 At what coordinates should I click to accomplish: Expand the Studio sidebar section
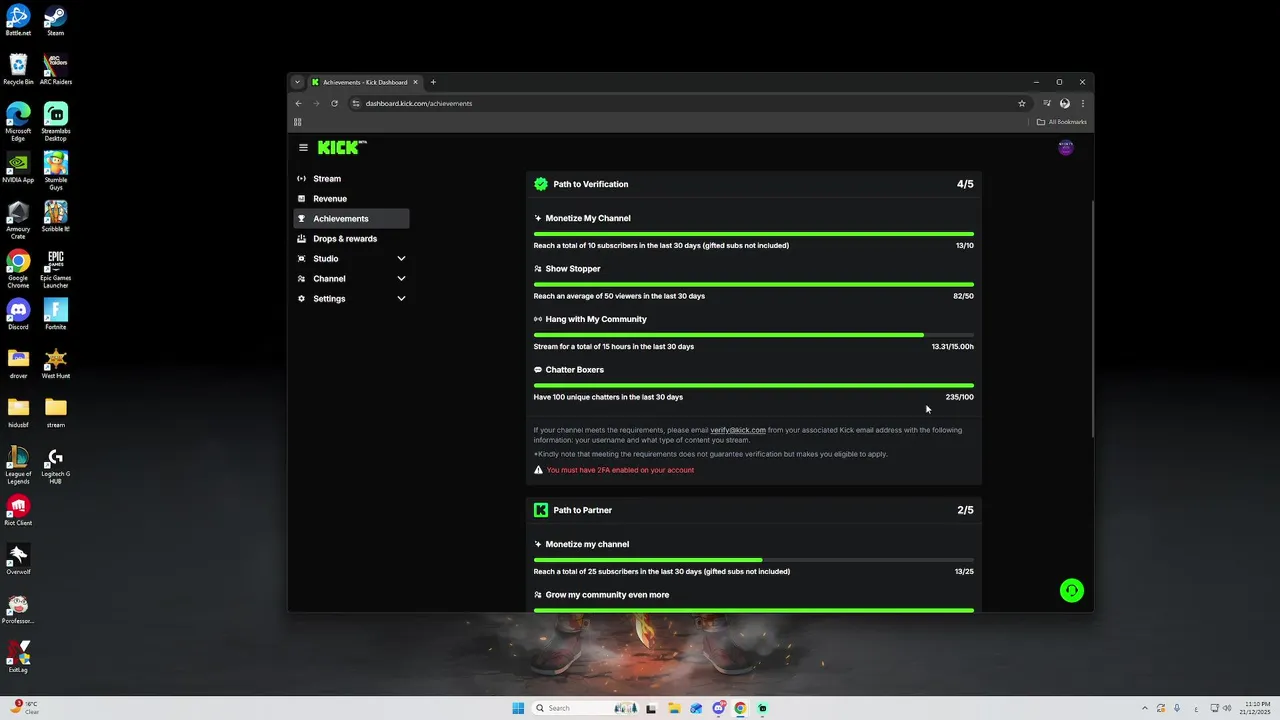(352, 259)
